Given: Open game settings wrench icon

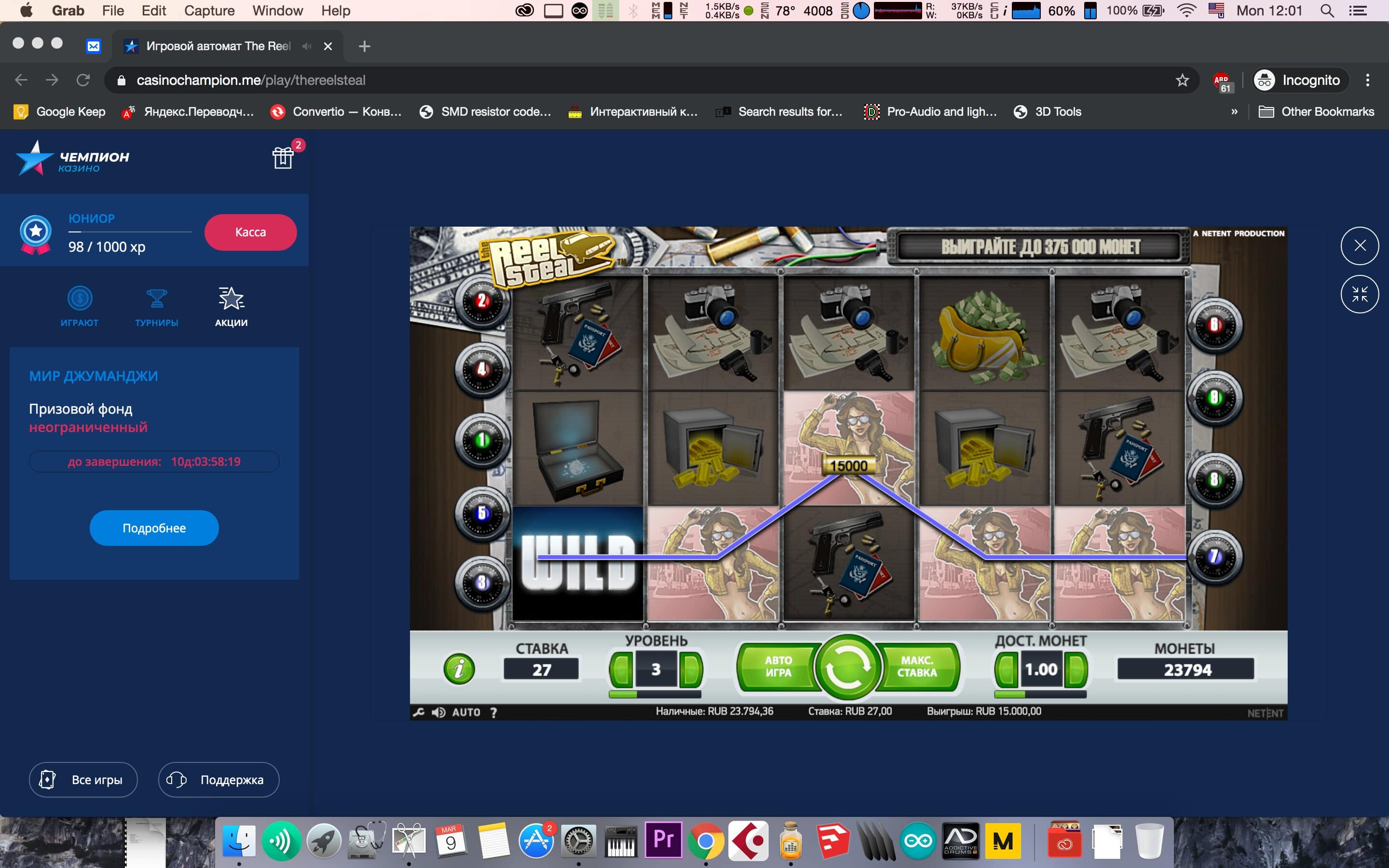Looking at the screenshot, I should point(419,712).
